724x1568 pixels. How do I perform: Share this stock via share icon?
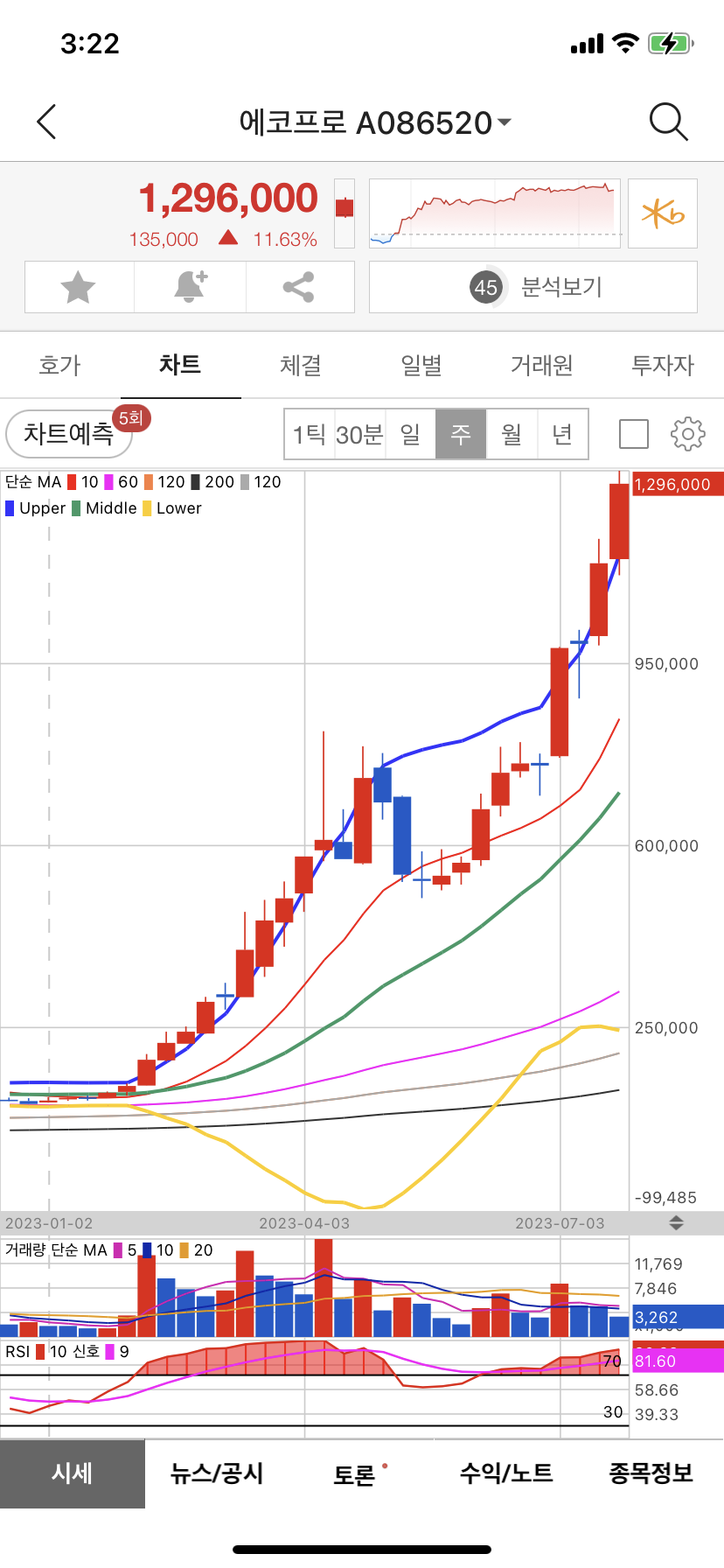pyautogui.click(x=299, y=287)
